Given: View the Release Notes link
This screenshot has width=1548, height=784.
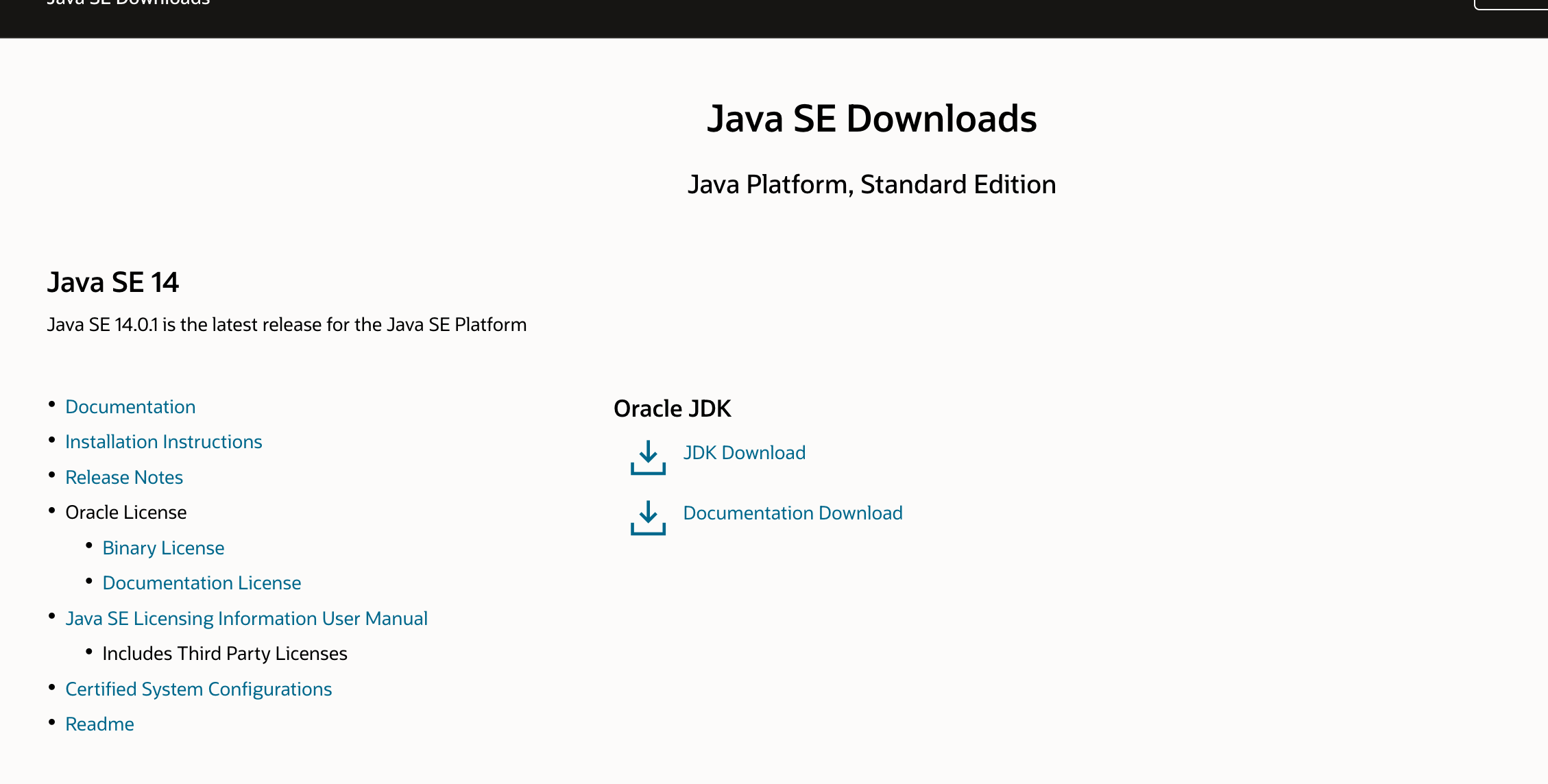Looking at the screenshot, I should pos(124,478).
